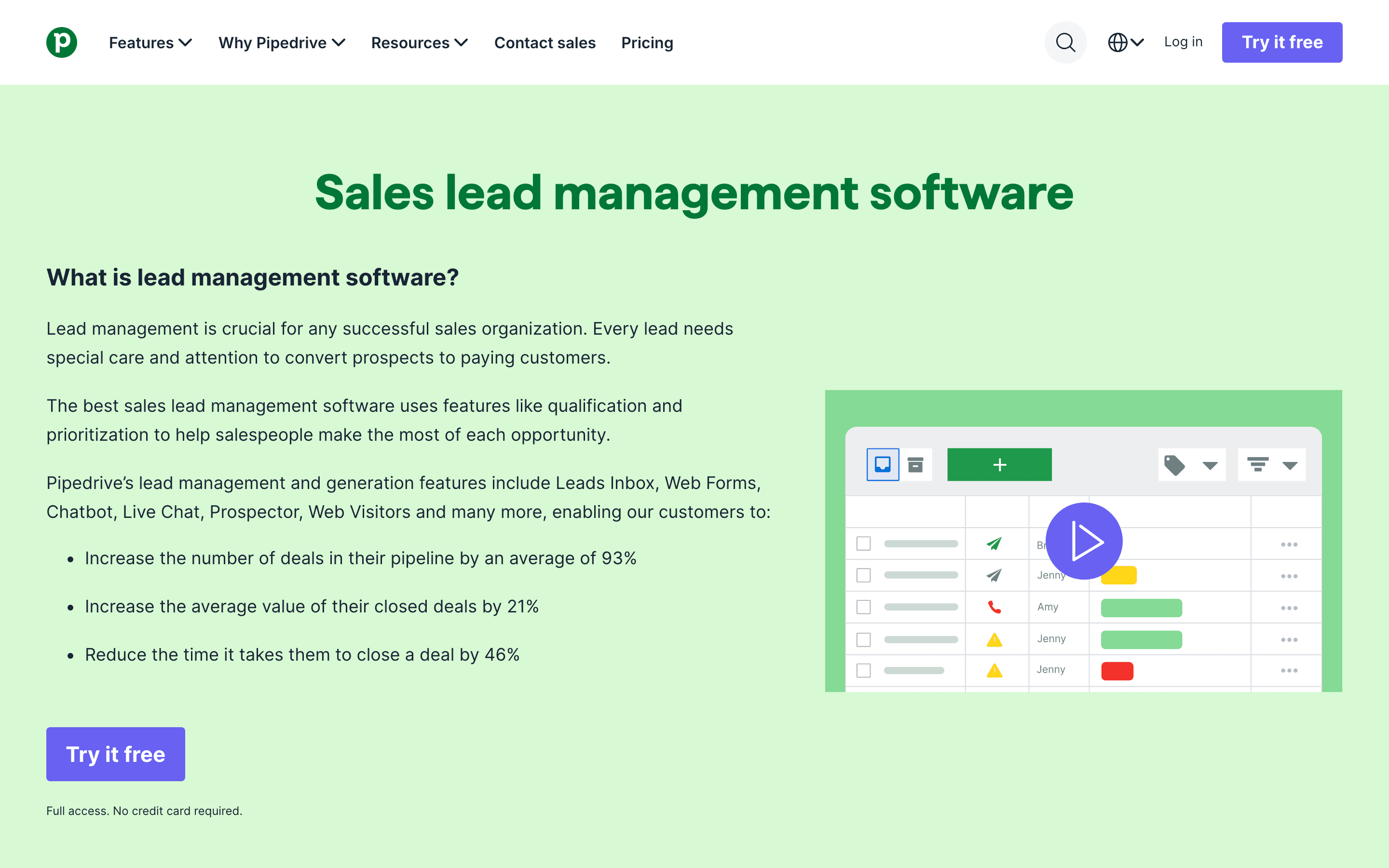The image size is (1389, 868).
Task: Select the inbox icon in the illustration
Action: coord(883,464)
